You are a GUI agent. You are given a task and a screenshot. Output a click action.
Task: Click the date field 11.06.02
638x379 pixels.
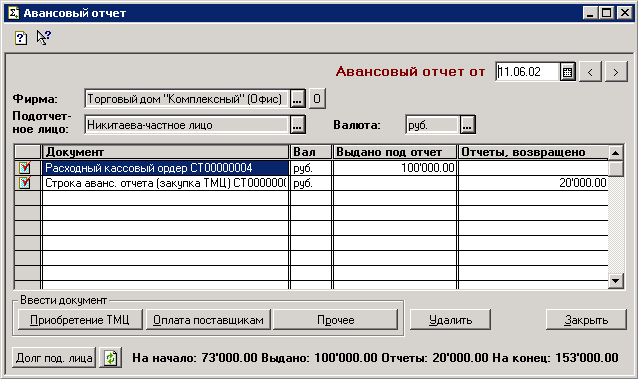pos(528,72)
